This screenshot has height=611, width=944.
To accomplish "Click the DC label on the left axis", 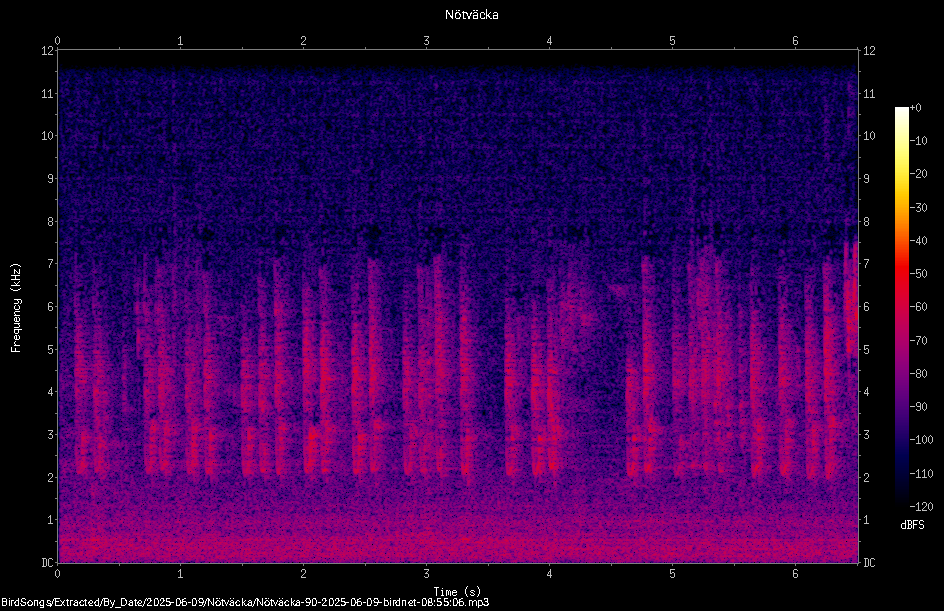I will pos(48,562).
